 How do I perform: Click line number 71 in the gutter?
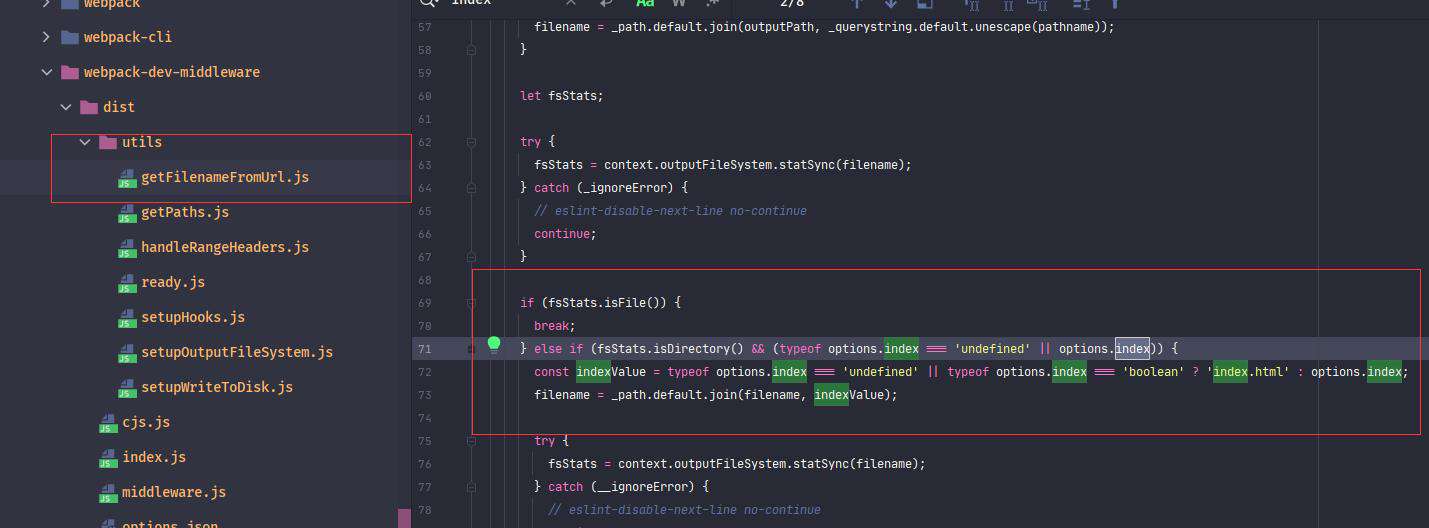pyautogui.click(x=423, y=348)
